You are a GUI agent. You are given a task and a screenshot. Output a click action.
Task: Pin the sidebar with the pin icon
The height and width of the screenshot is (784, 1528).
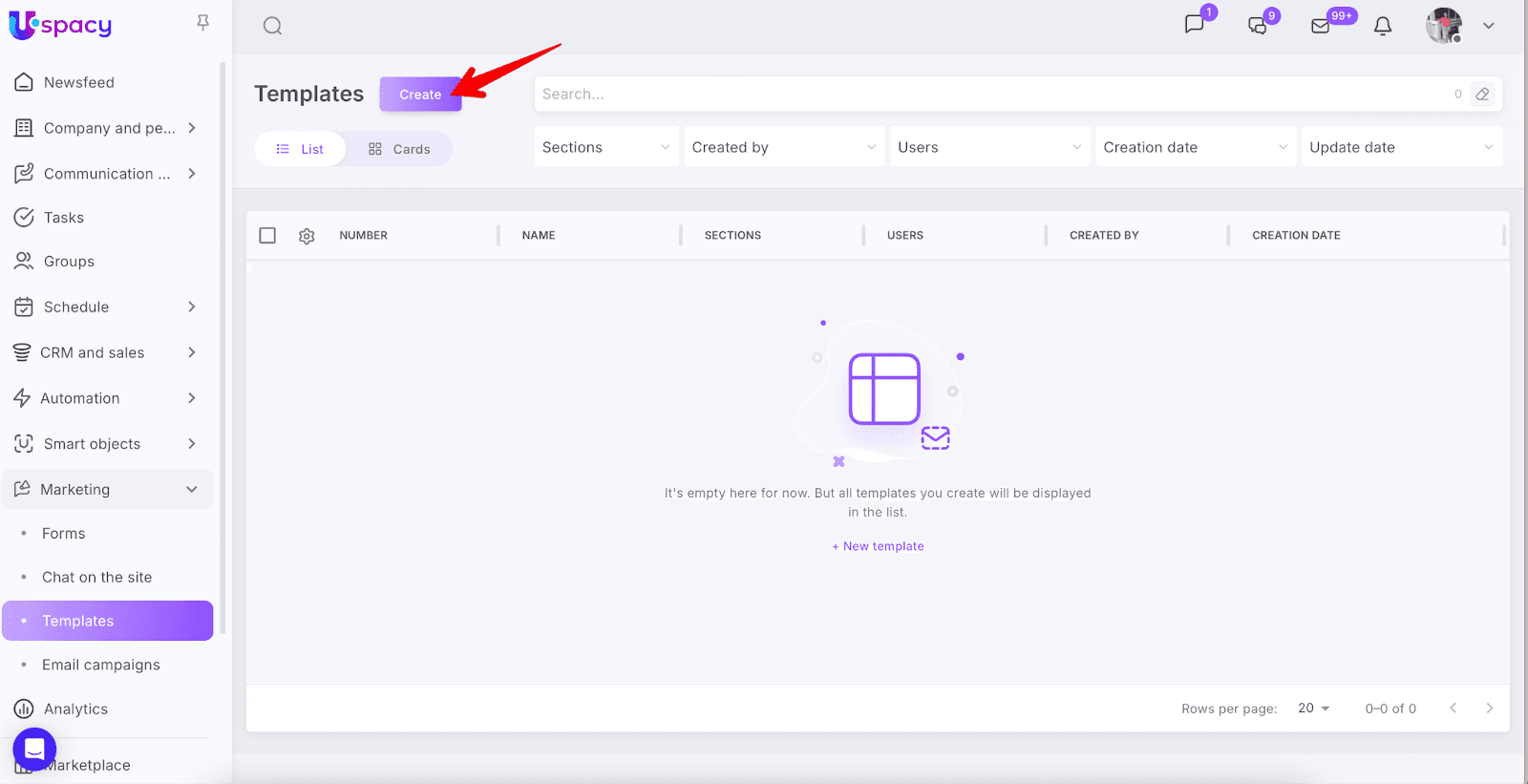(x=202, y=22)
